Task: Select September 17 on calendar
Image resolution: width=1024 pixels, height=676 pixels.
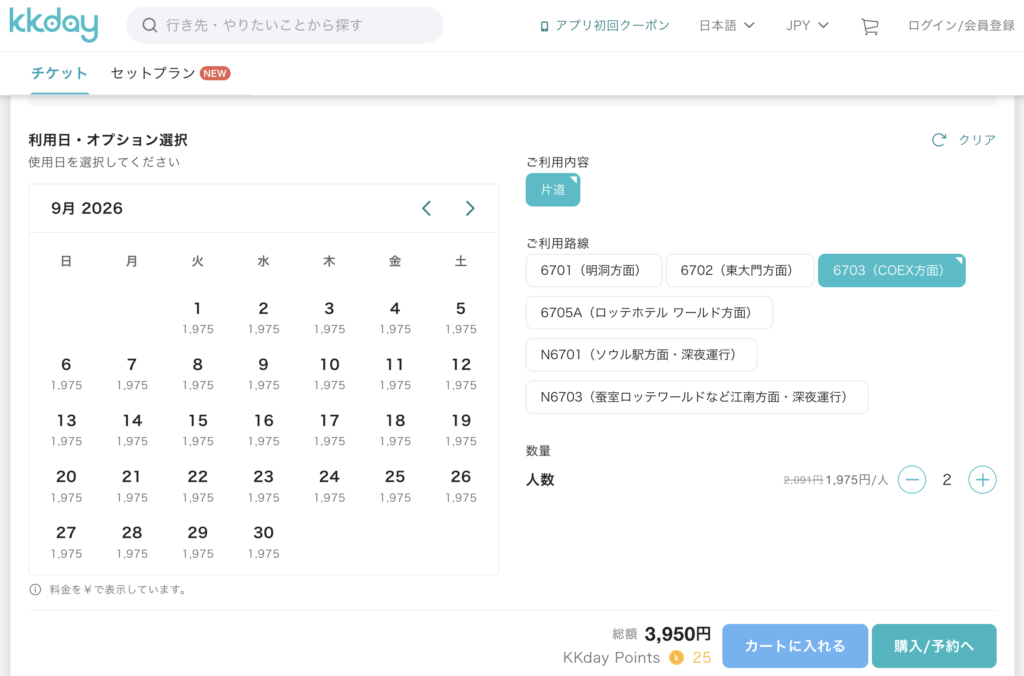Action: 329,429
